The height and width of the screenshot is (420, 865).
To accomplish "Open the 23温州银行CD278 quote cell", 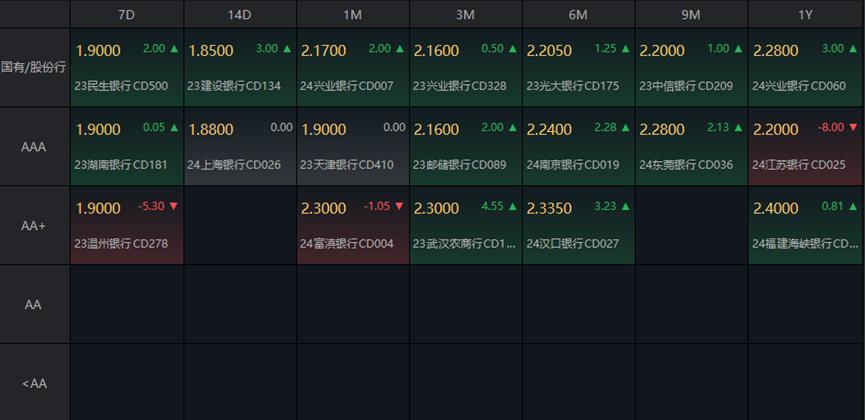I will pyautogui.click(x=127, y=226).
